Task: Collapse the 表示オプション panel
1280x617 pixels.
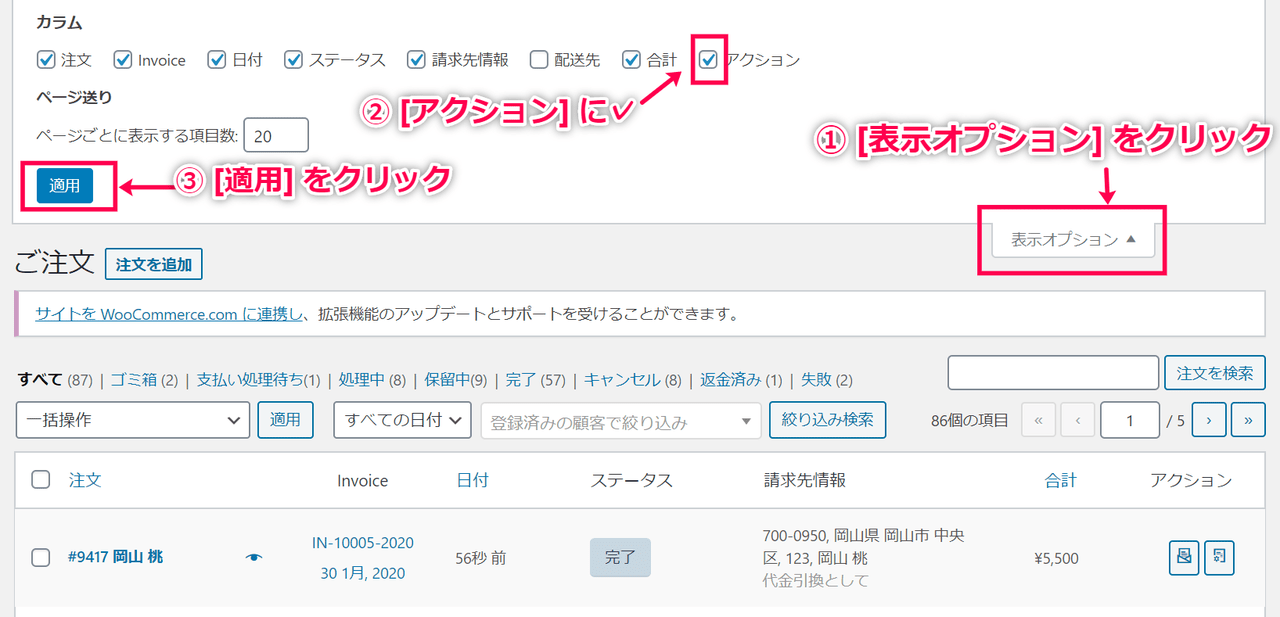Action: [1072, 240]
